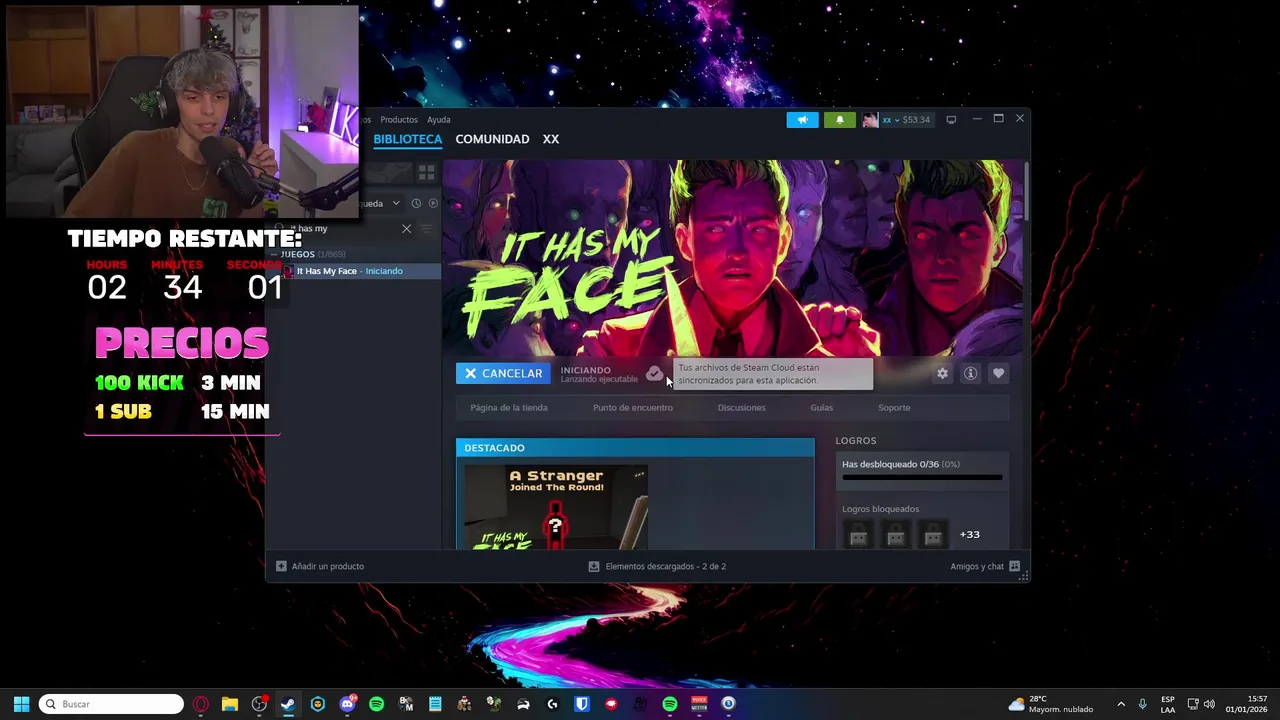The image size is (1280, 720).
Task: Open Amigos y chat
Action: point(985,567)
